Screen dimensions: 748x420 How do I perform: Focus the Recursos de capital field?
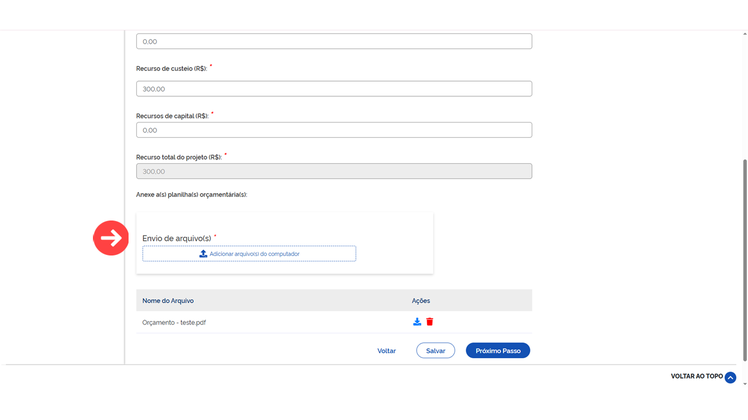point(334,130)
